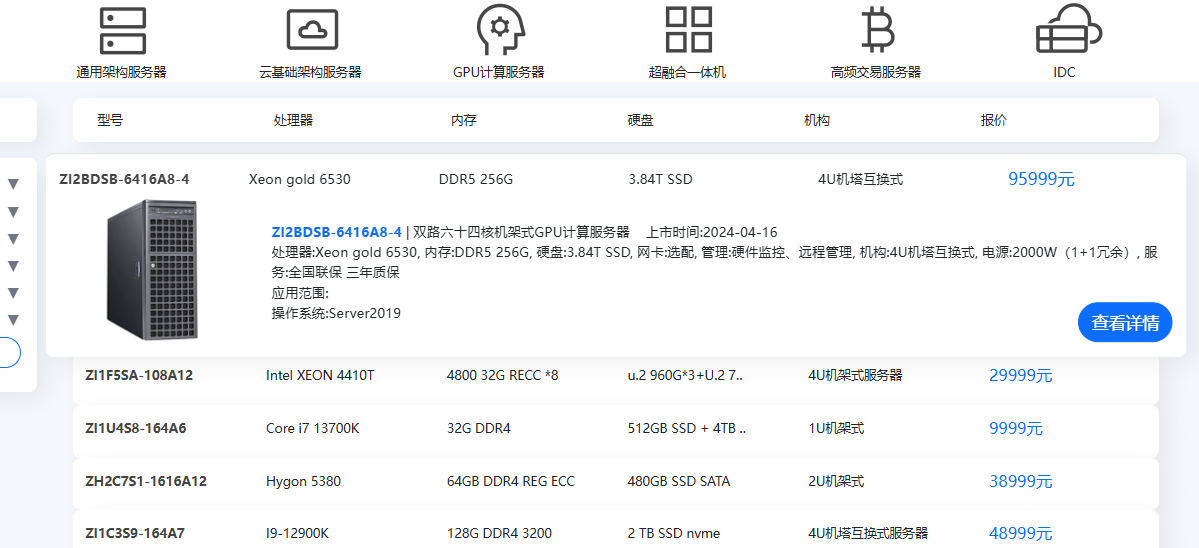Click the 95999元 price

click(1041, 180)
